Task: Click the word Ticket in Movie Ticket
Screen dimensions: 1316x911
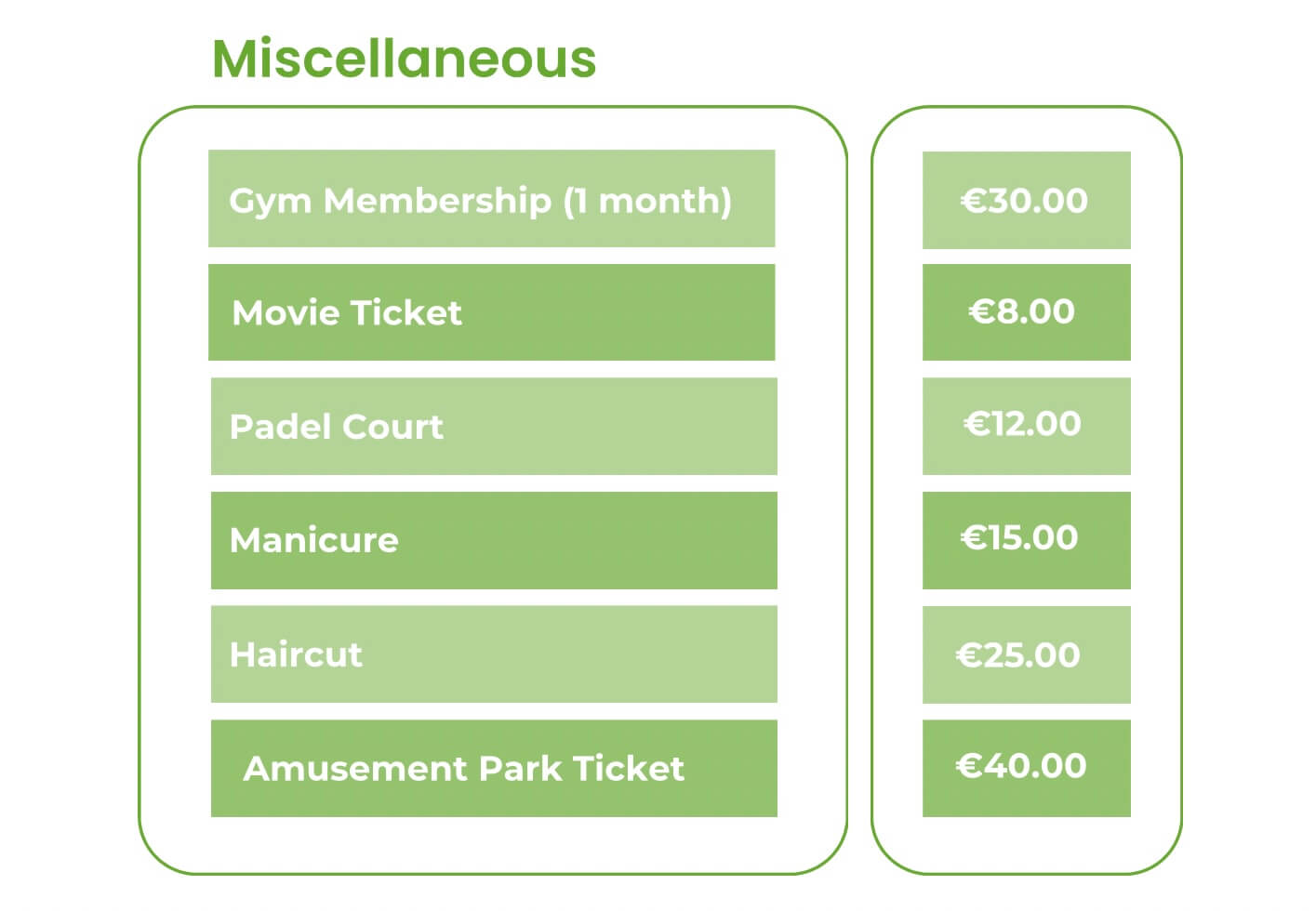Action: tap(405, 312)
